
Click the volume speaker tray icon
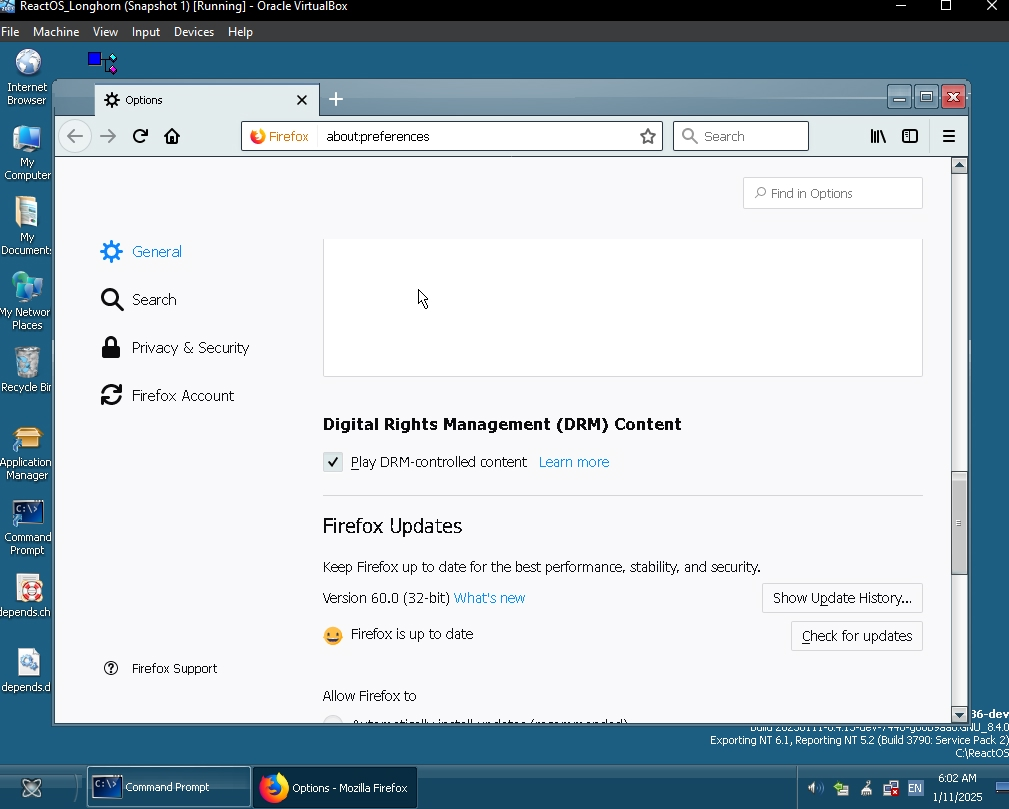815,788
